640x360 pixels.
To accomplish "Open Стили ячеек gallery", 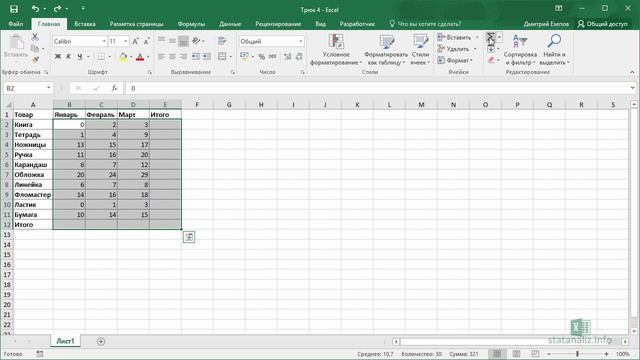I will point(420,49).
